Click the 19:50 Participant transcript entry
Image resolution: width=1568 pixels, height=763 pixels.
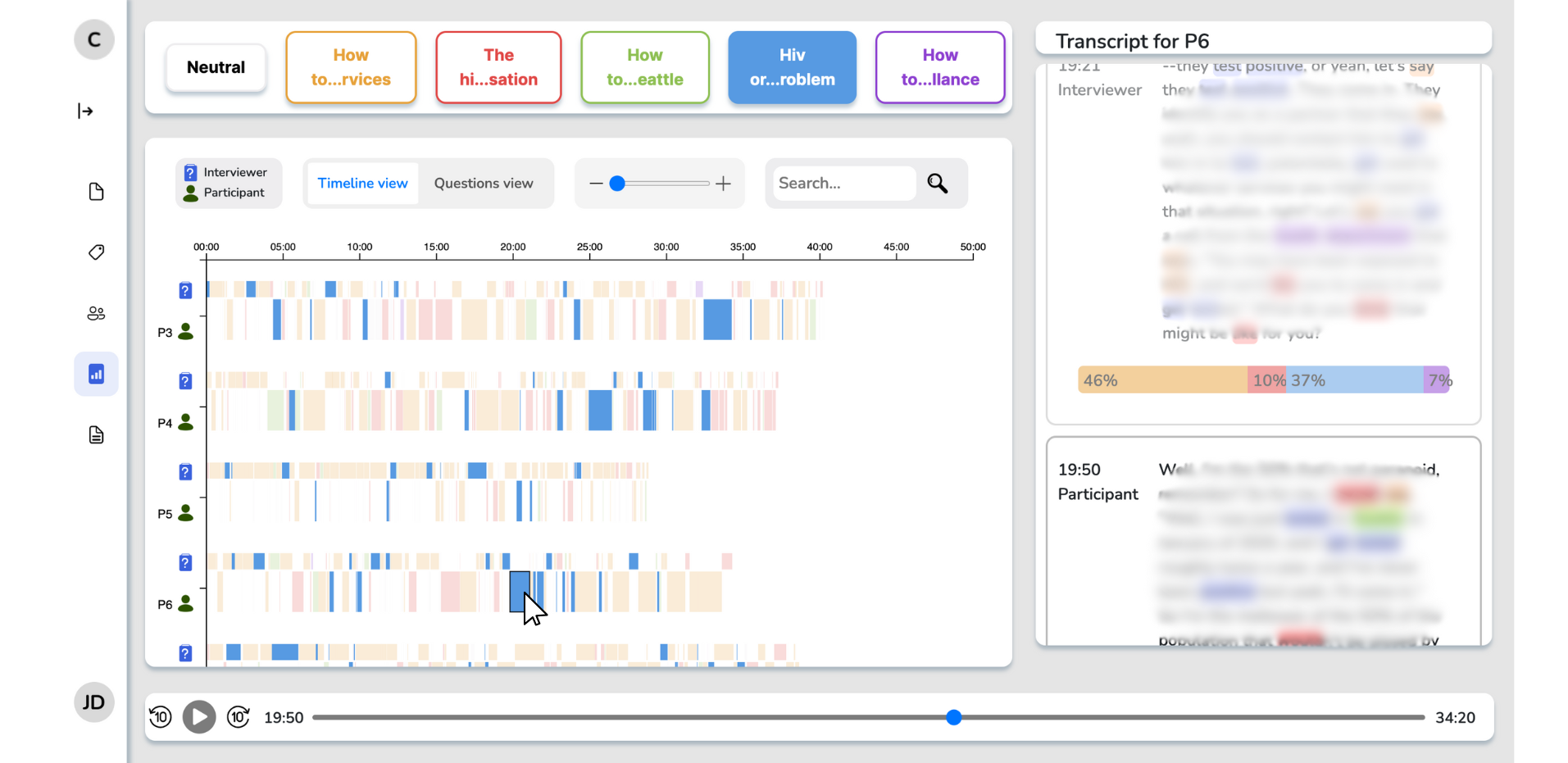tap(1263, 542)
